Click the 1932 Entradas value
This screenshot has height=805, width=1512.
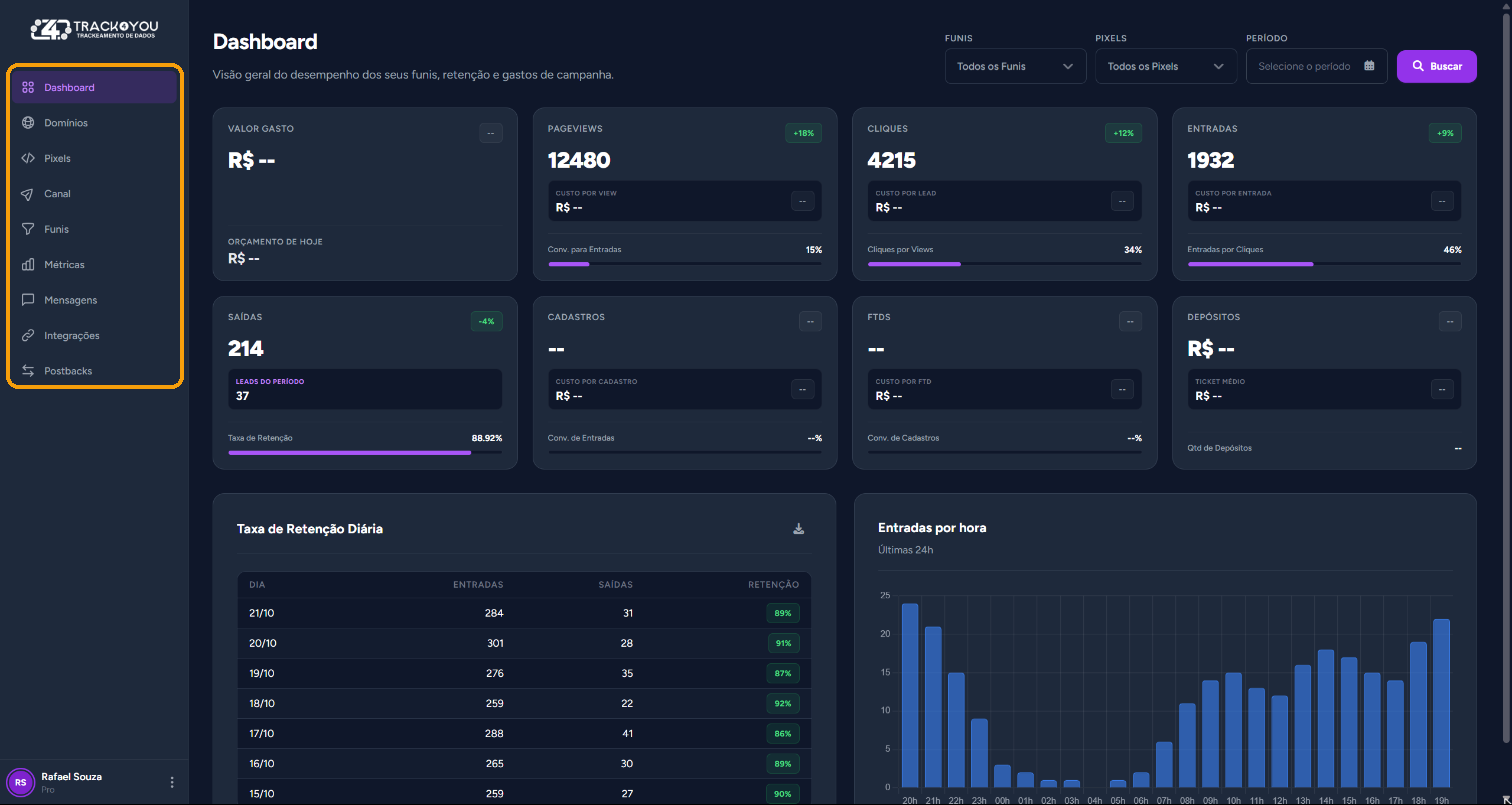pyautogui.click(x=1211, y=160)
